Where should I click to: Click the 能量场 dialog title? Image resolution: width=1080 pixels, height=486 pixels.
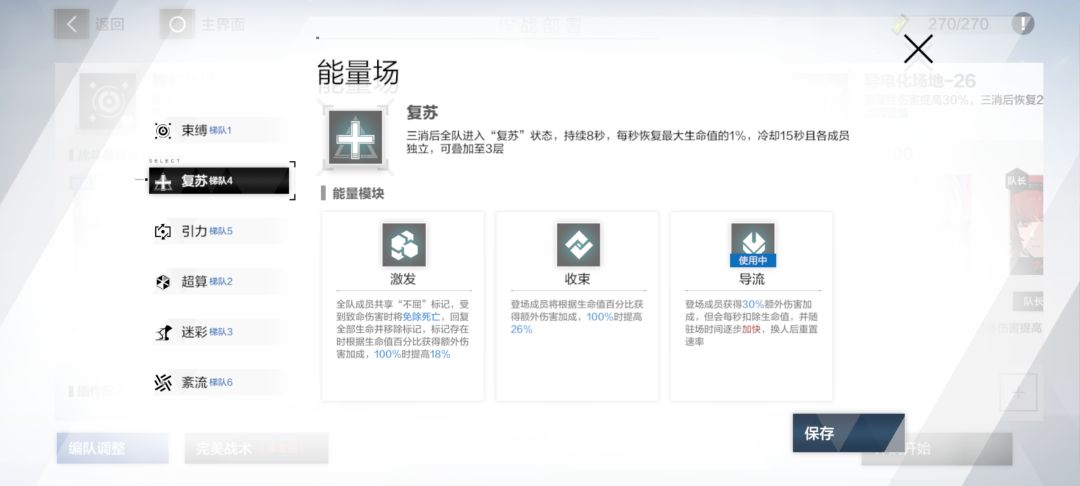(357, 72)
